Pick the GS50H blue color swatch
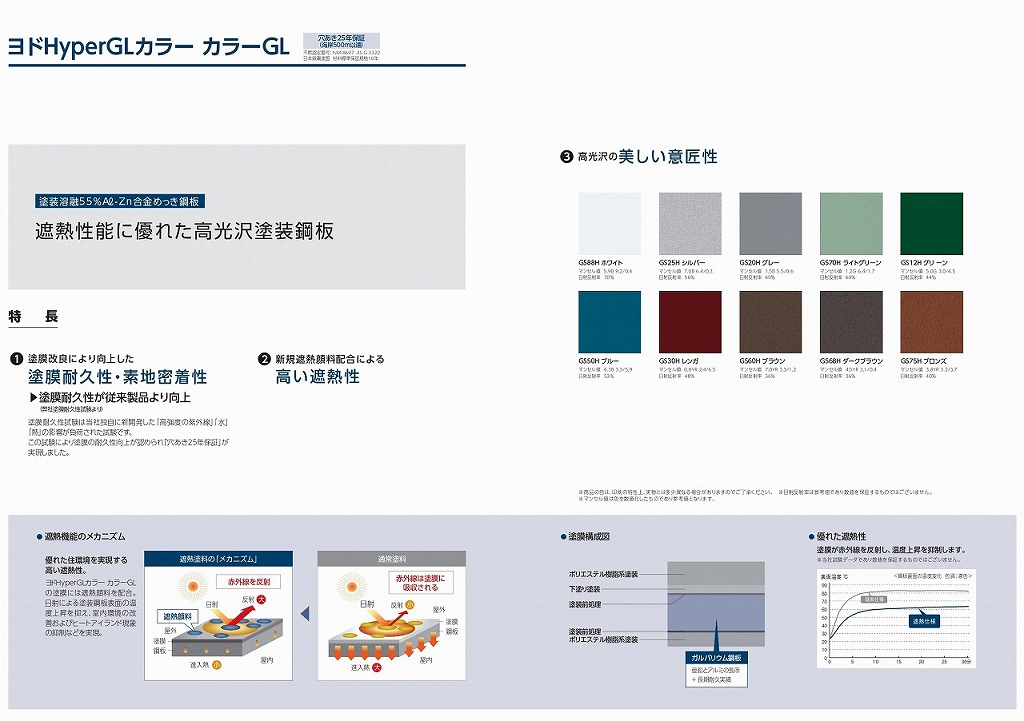This screenshot has height=721, width=1024. pos(609,322)
